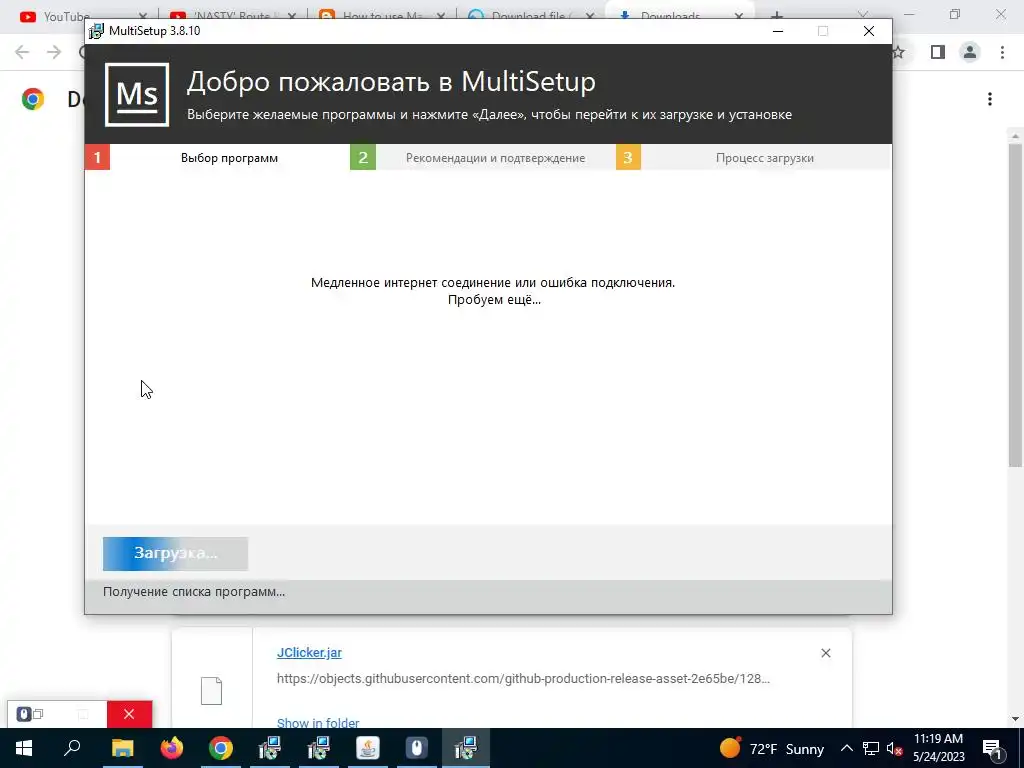Screen dimensions: 1024x768
Task: Open the JClicker.jar download link in Chrome
Action: coord(309,652)
